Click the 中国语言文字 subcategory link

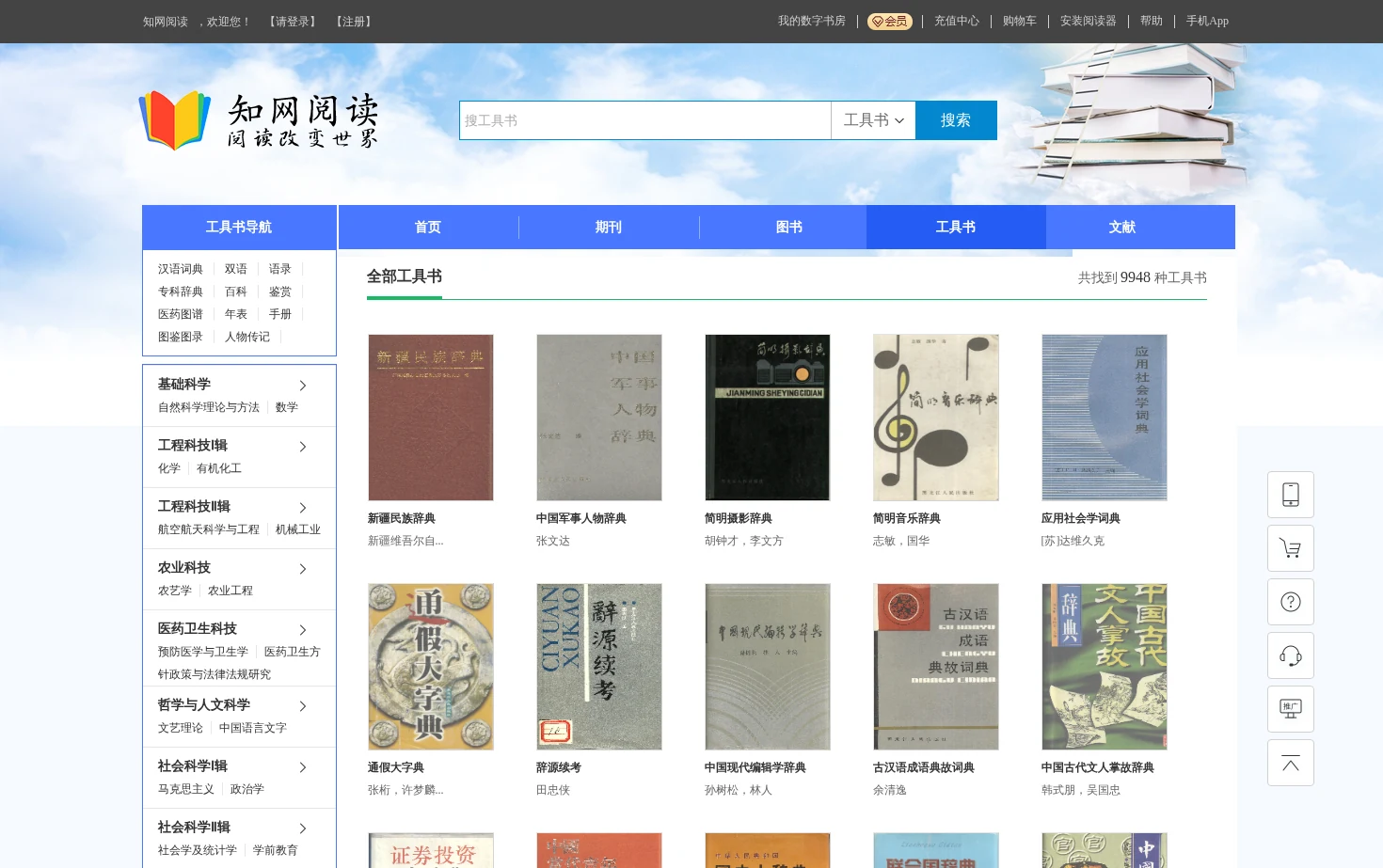[253, 728]
